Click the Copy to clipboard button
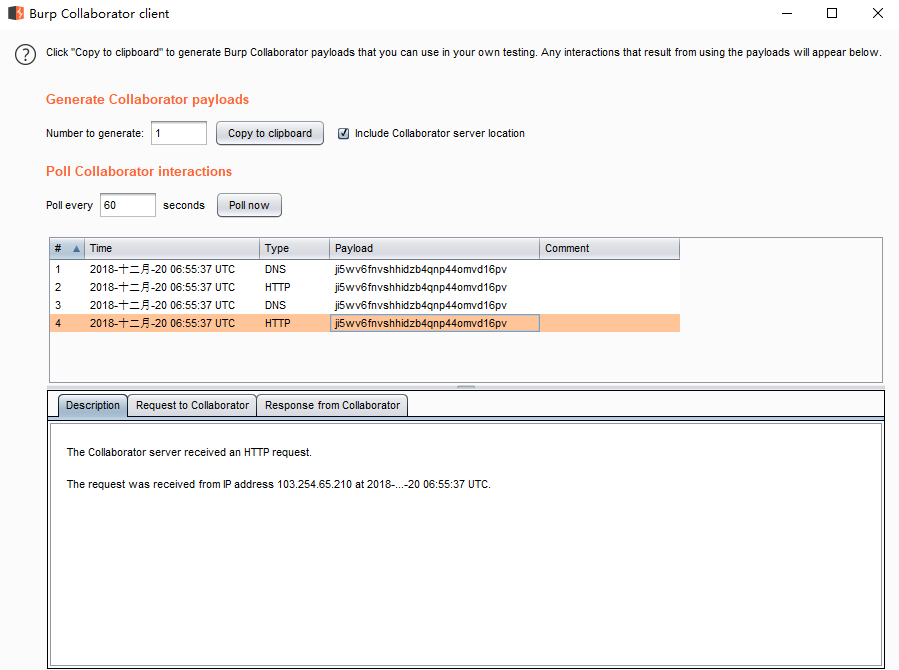The height and width of the screenshot is (670, 899). click(x=269, y=134)
